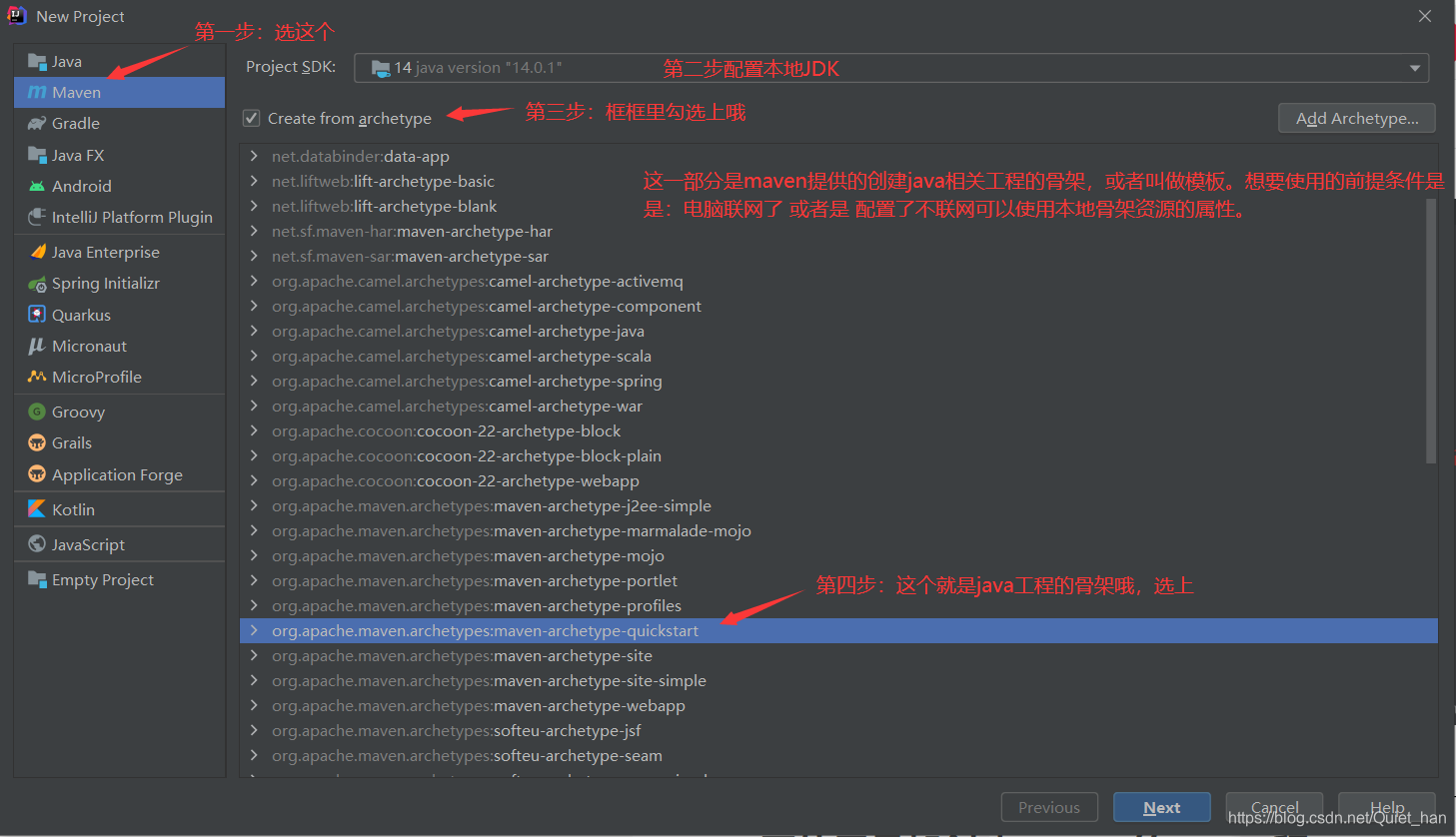
Task: Click the JDK icon in Project SDK field
Action: pyautogui.click(x=380, y=68)
